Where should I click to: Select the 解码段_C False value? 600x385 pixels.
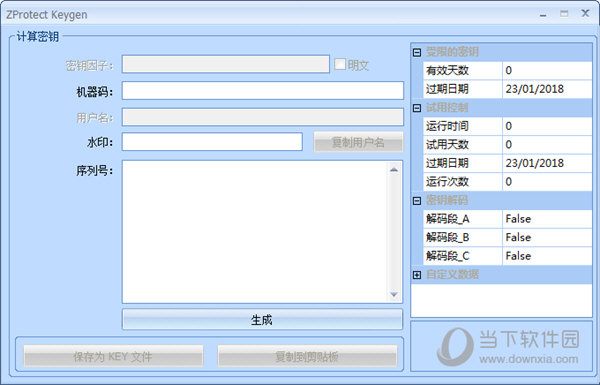[x=547, y=256]
